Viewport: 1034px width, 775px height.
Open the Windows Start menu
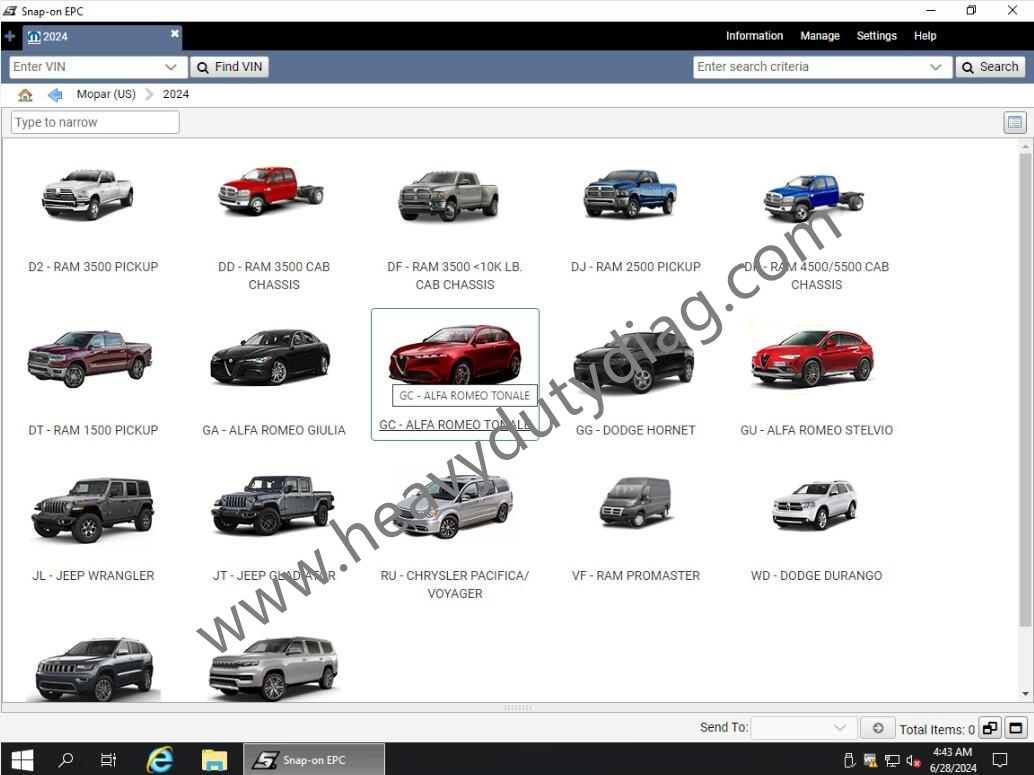pos(22,760)
